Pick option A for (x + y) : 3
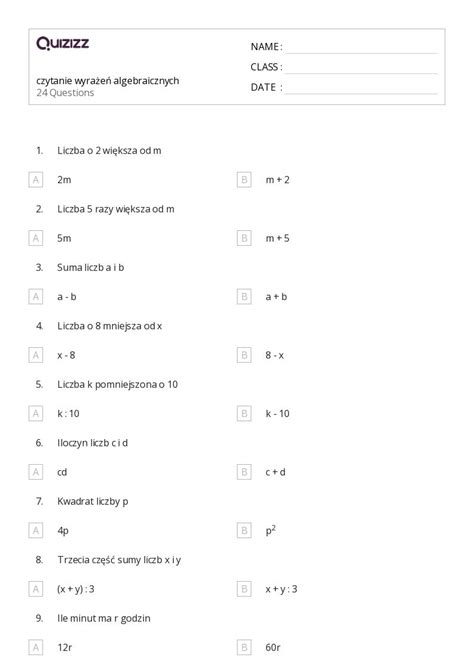The image size is (474, 670). pyautogui.click(x=36, y=589)
